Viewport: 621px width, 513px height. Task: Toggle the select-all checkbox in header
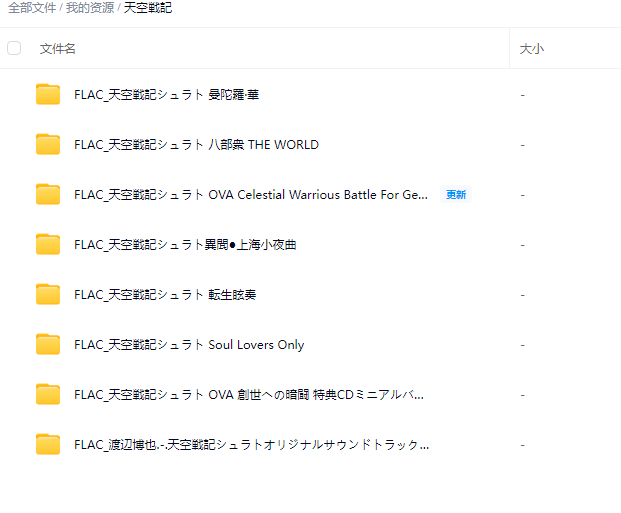point(14,48)
